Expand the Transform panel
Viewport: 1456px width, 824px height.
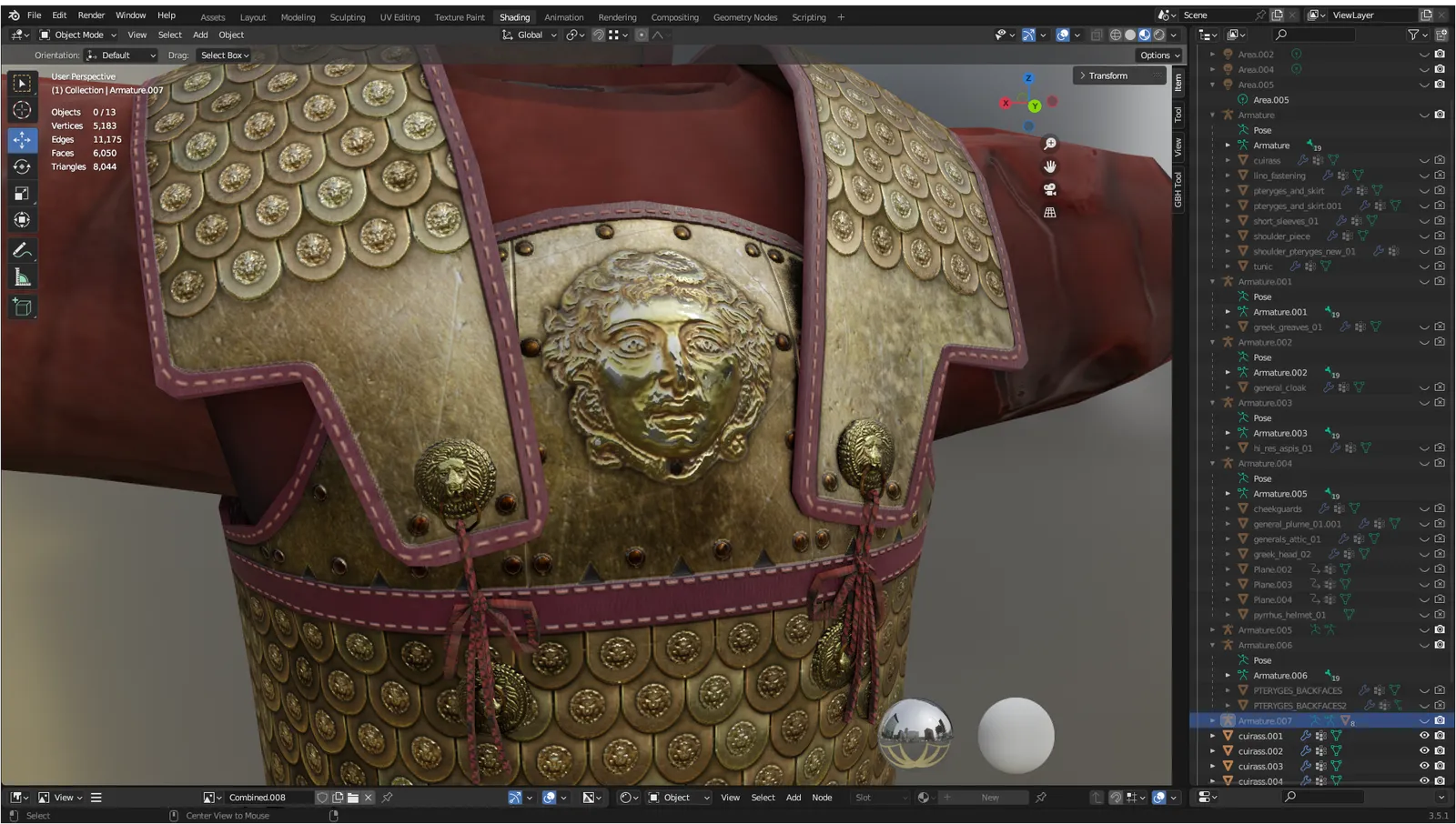pos(1119,75)
